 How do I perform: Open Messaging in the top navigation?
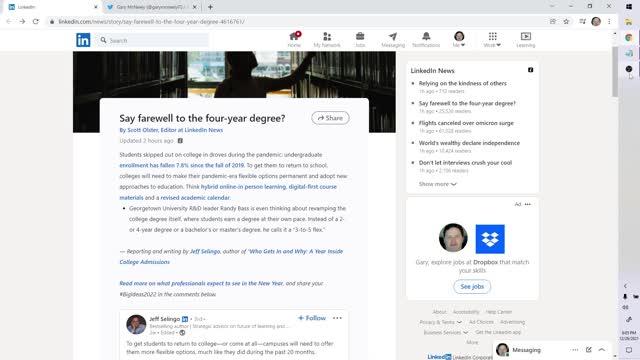point(393,40)
